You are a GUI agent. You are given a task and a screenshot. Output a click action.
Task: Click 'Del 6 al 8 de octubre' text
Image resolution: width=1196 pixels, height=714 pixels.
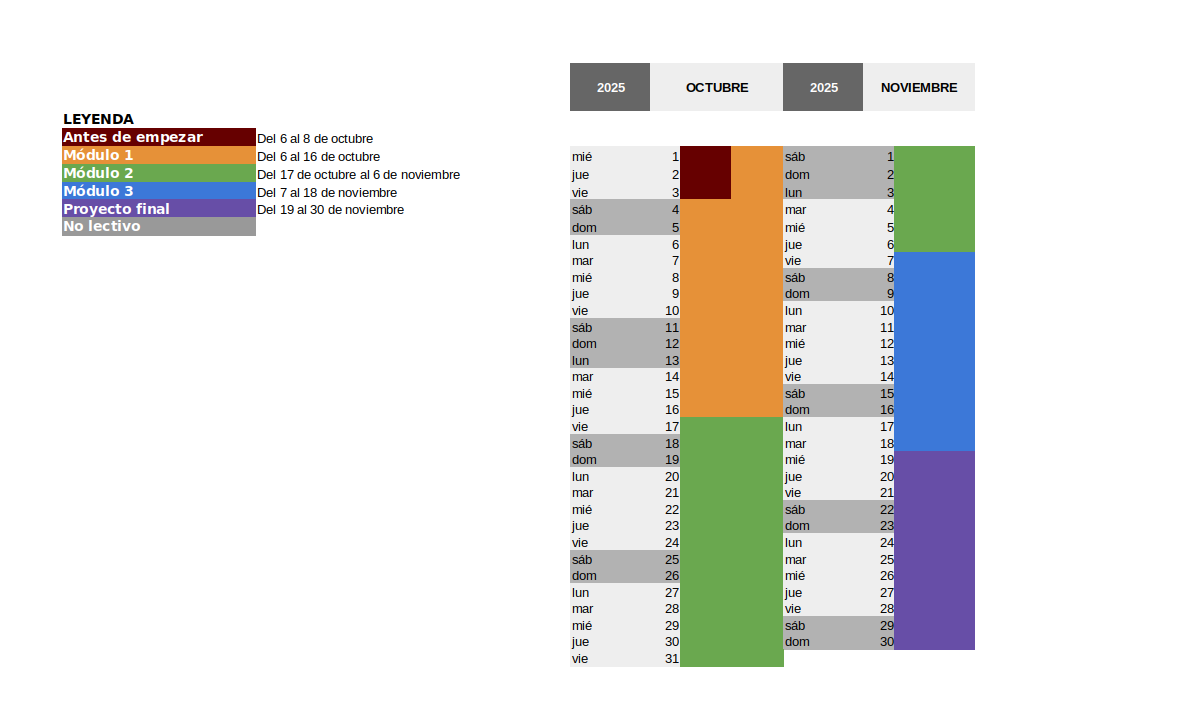click(x=315, y=139)
